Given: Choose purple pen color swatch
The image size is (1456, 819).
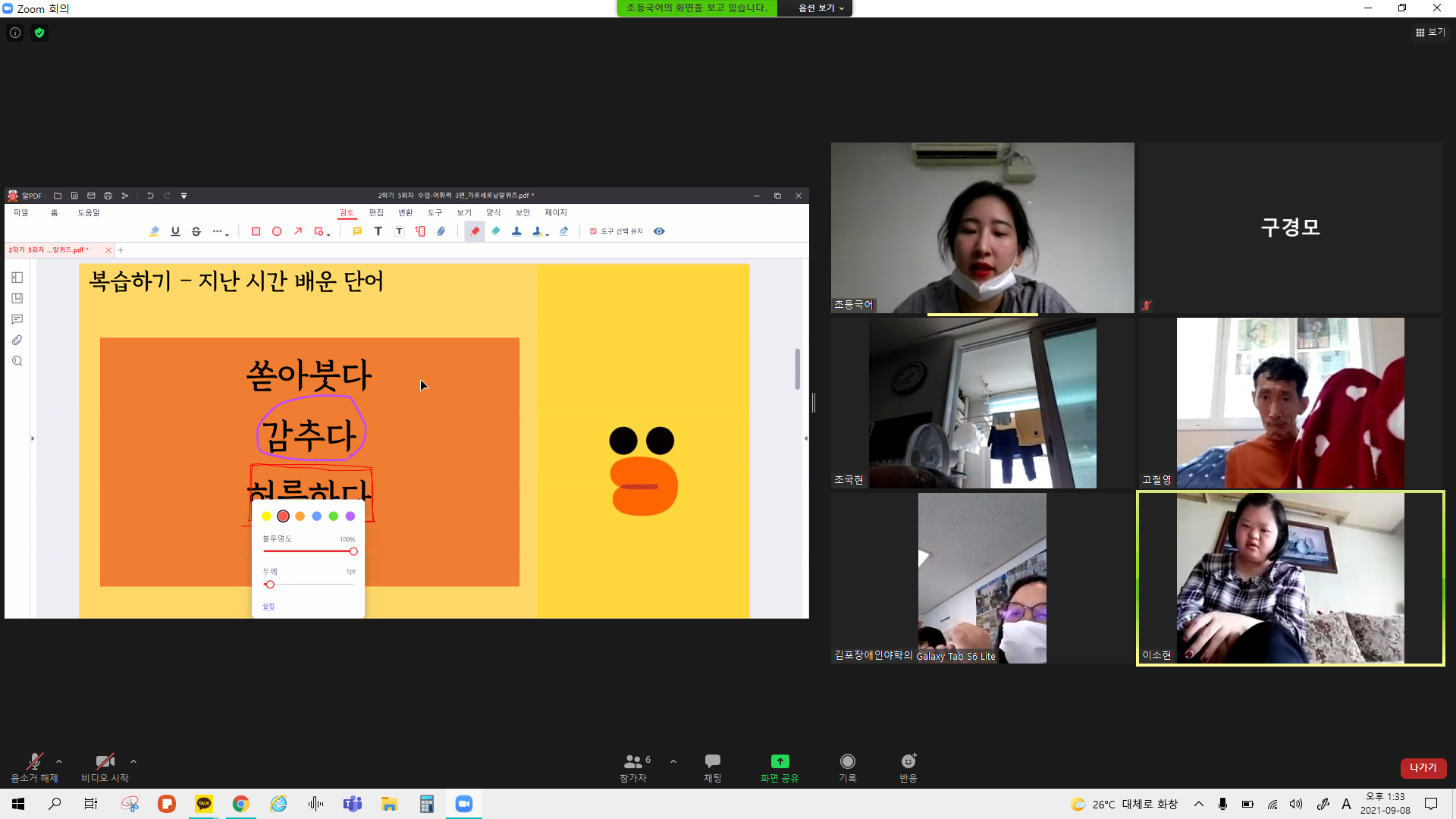Looking at the screenshot, I should pyautogui.click(x=350, y=516).
